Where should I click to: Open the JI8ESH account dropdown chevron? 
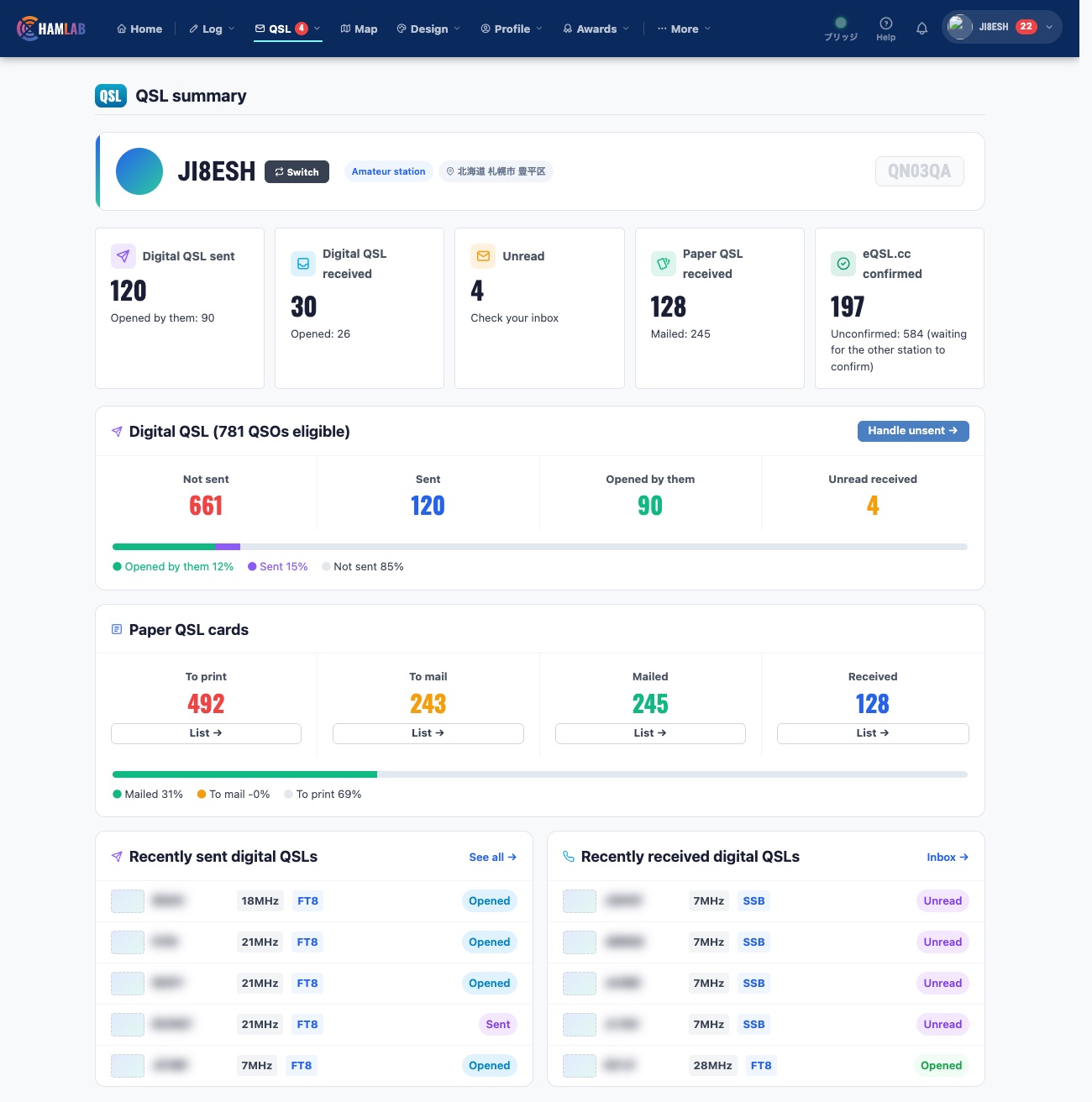pos(1049,27)
